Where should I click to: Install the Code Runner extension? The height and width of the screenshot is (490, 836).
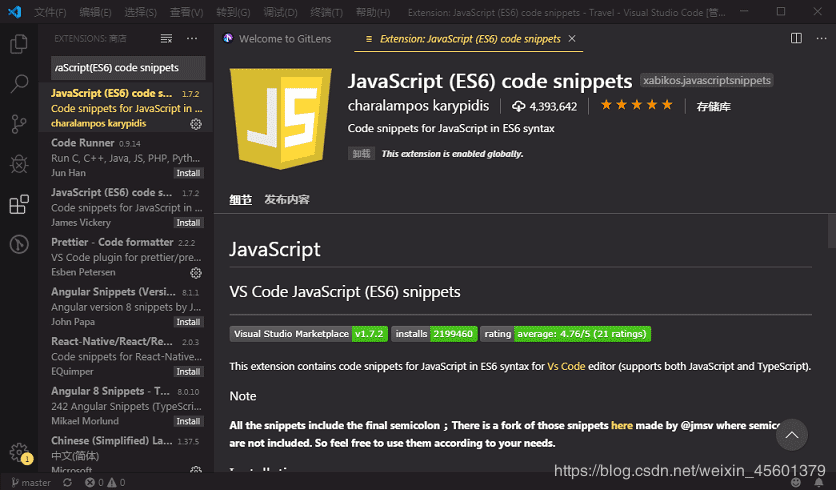click(188, 173)
